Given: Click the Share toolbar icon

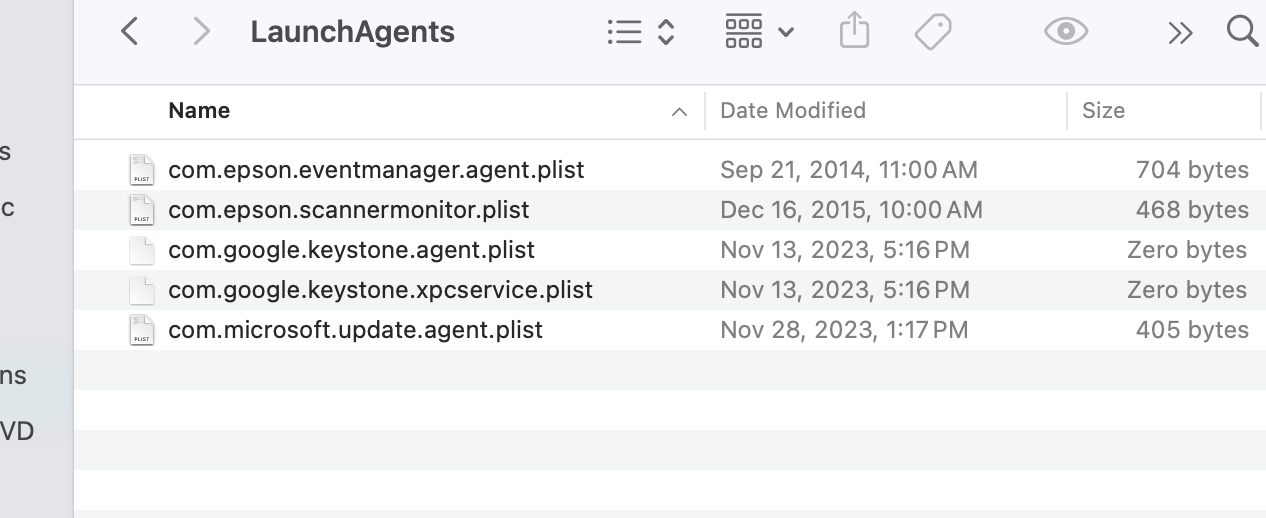Looking at the screenshot, I should 854,32.
